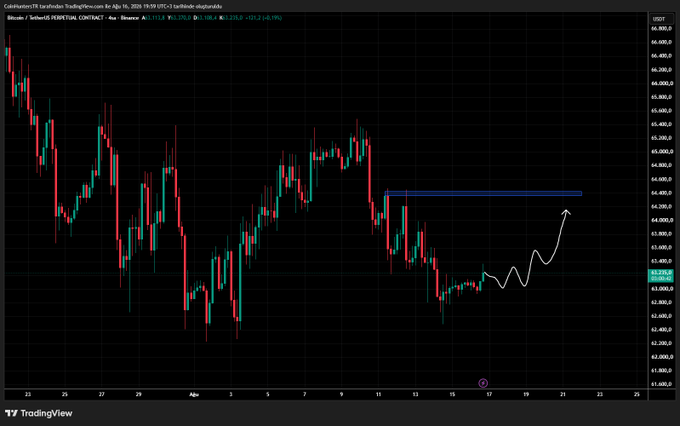Image resolution: width=680 pixels, height=426 pixels.
Task: Click the USDT currency label above the price axis
Action: 659,19
